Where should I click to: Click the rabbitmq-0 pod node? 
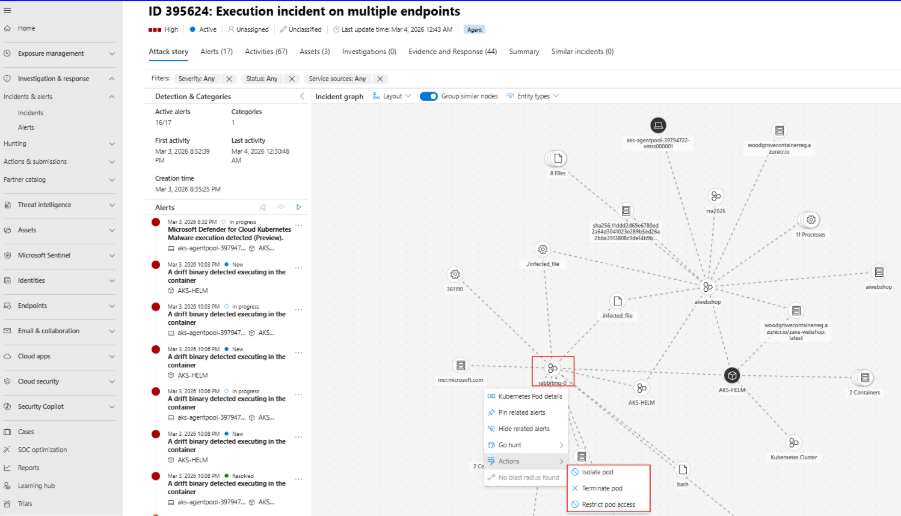552,368
